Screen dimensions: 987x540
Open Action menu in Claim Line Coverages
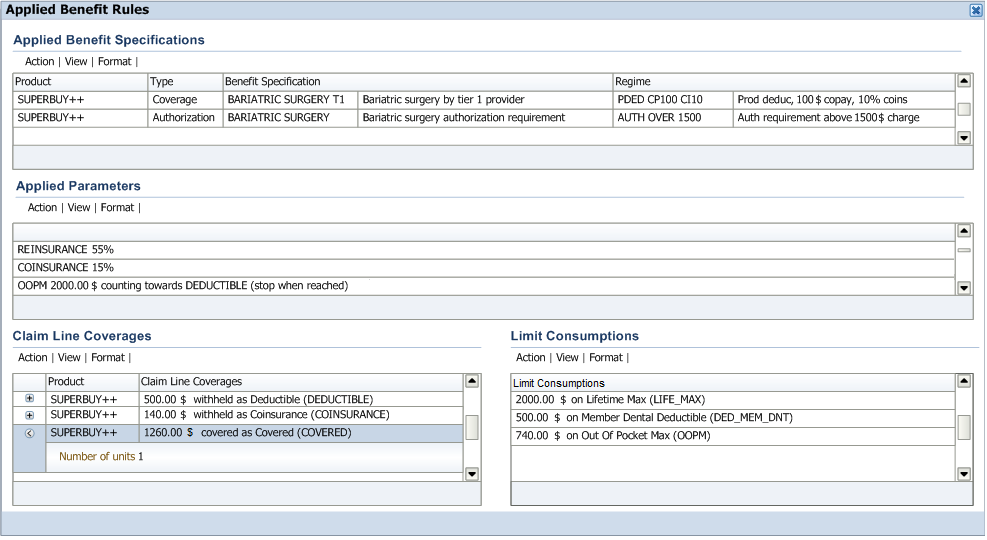[33, 357]
